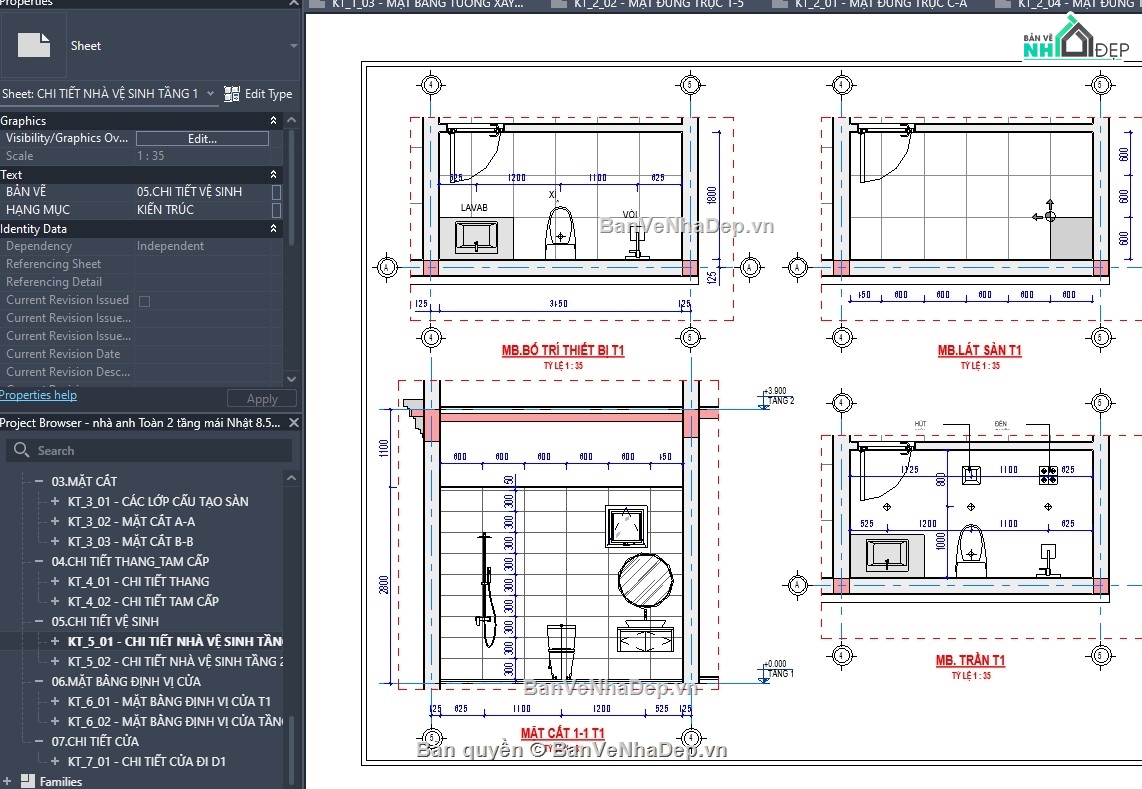The height and width of the screenshot is (789, 1142).
Task: Click the search magnifier in Project Browser
Action: [20, 450]
